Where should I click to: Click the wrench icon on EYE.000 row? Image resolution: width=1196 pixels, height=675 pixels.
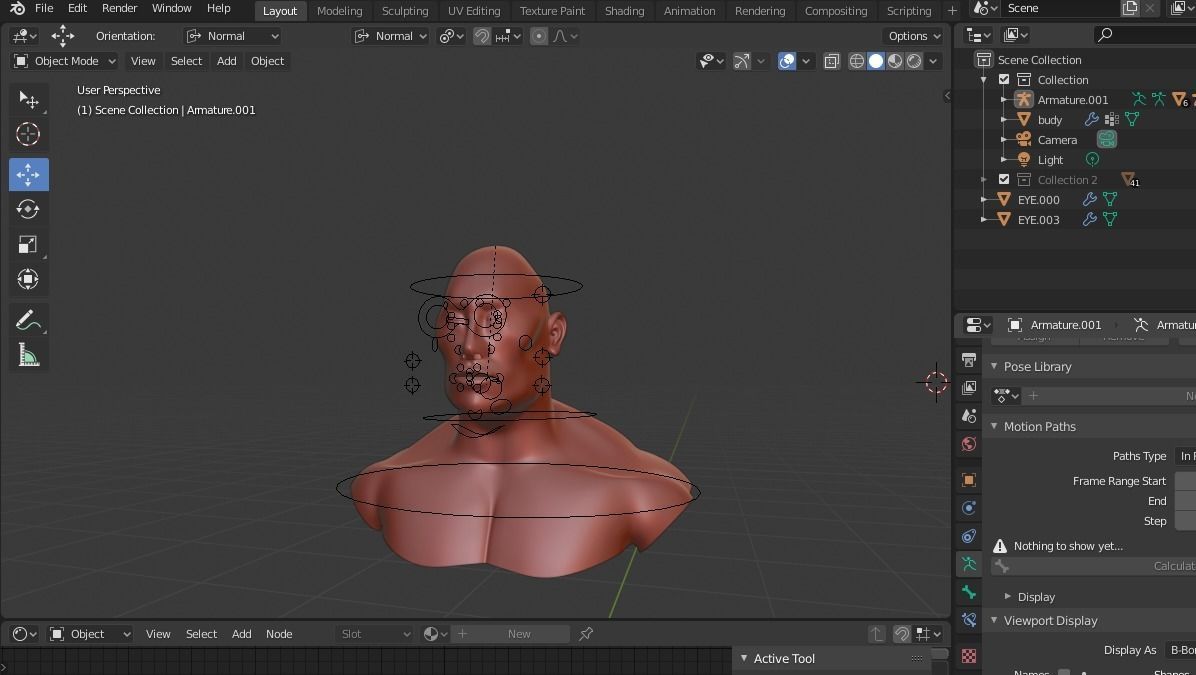tap(1090, 200)
